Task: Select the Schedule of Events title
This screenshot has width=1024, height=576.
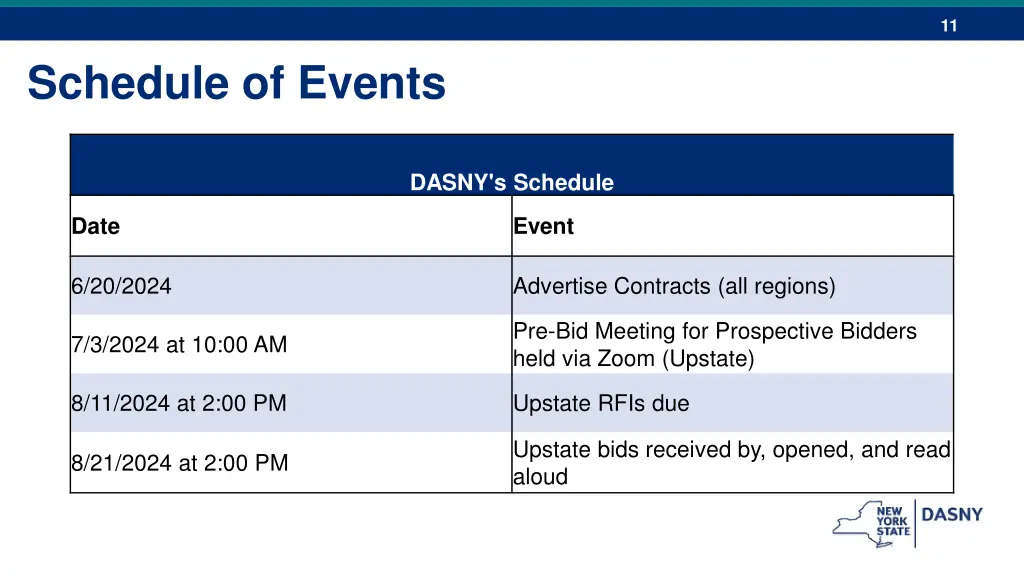Action: pos(237,82)
